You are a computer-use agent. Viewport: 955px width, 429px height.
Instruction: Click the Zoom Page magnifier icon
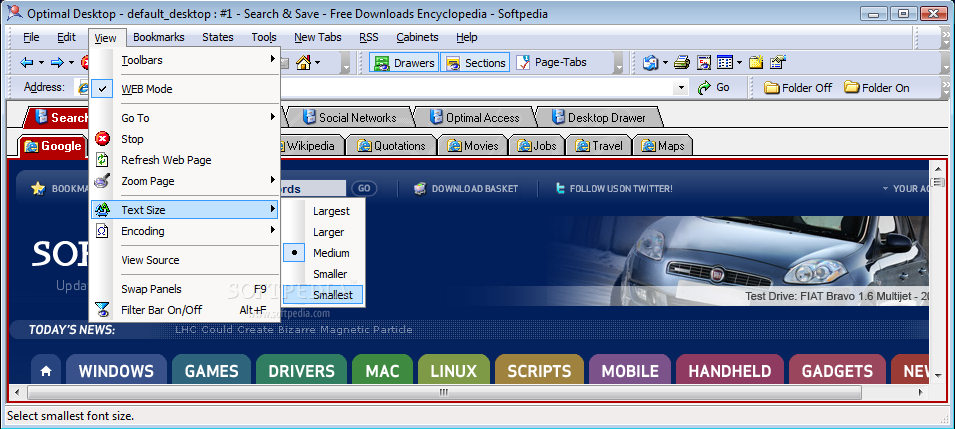click(x=103, y=181)
